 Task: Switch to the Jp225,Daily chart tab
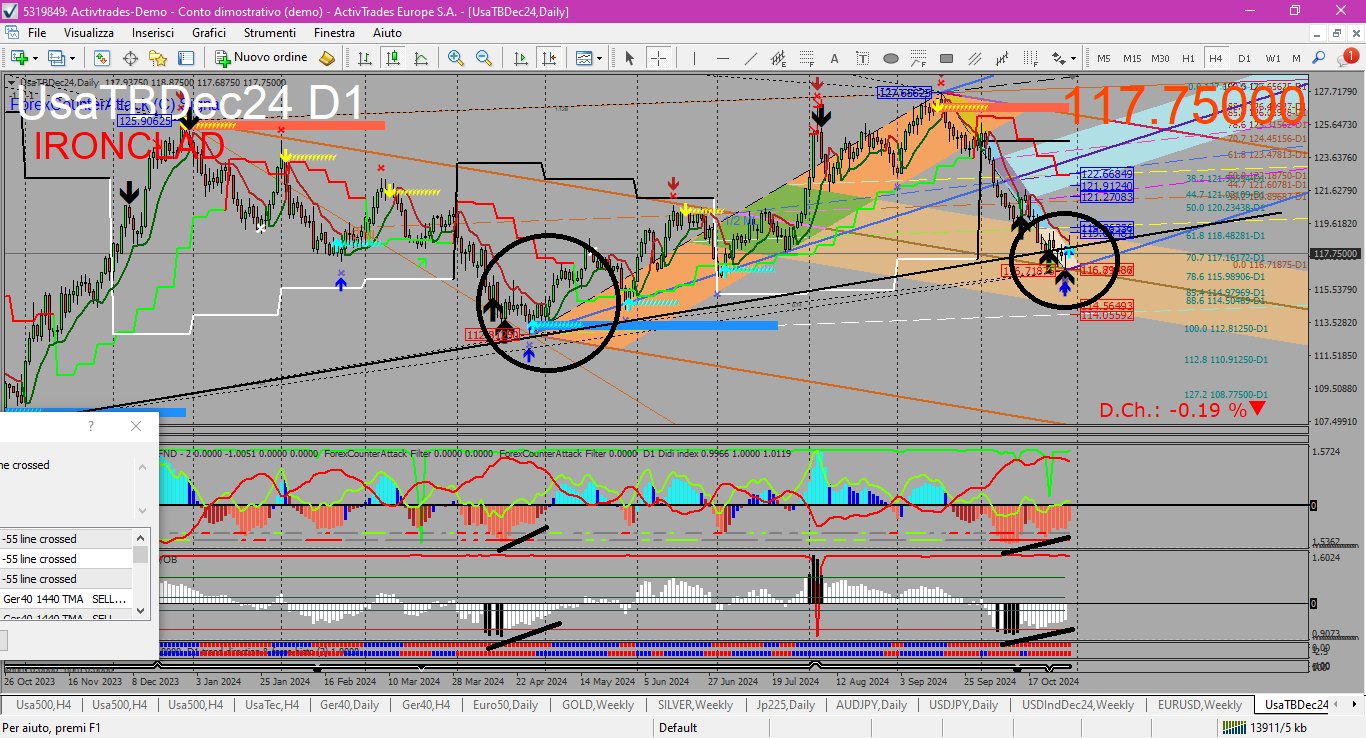coord(785,705)
